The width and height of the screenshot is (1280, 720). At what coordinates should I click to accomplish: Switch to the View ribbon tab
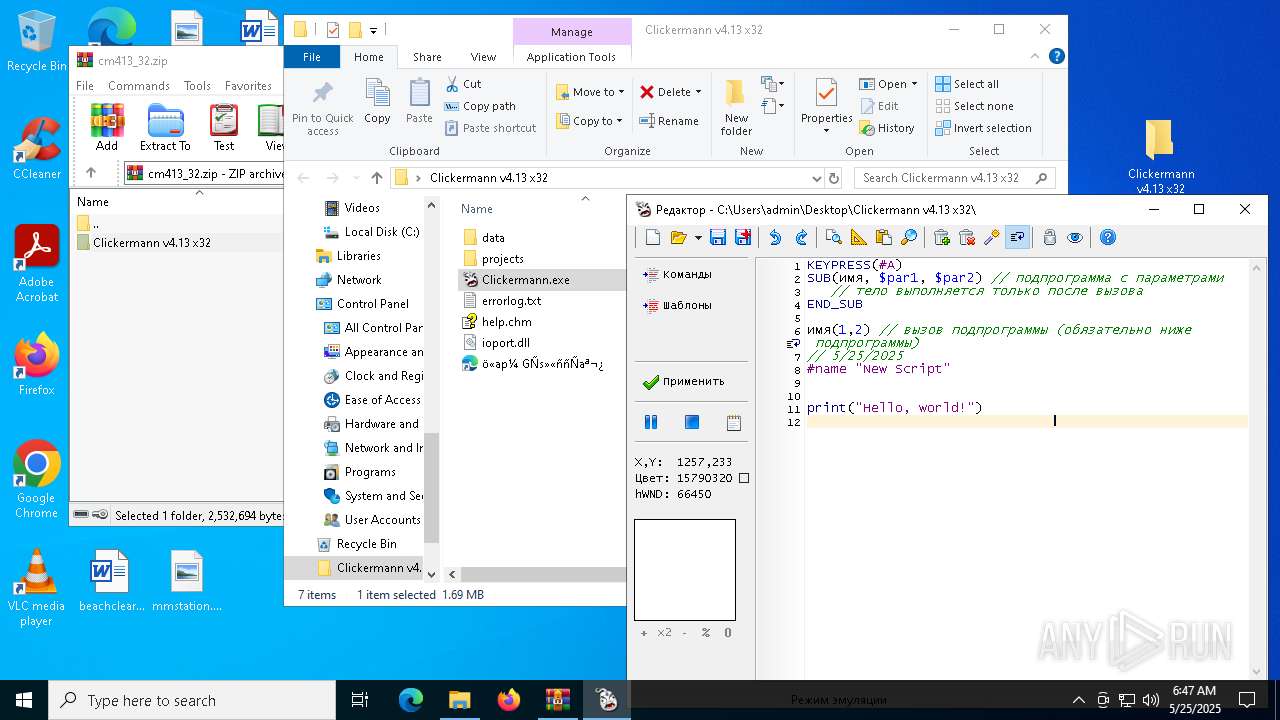pos(483,57)
